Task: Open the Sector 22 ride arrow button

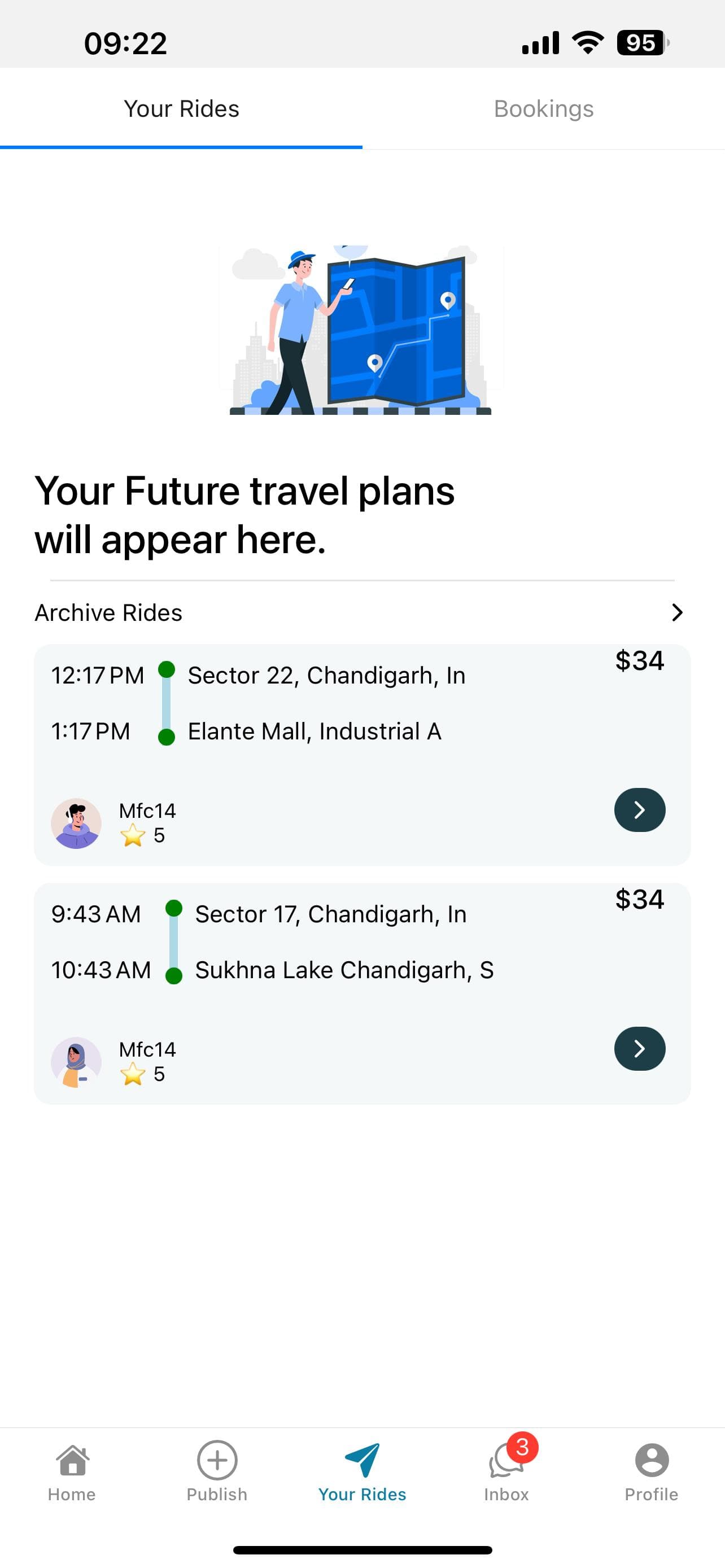Action: coord(639,810)
